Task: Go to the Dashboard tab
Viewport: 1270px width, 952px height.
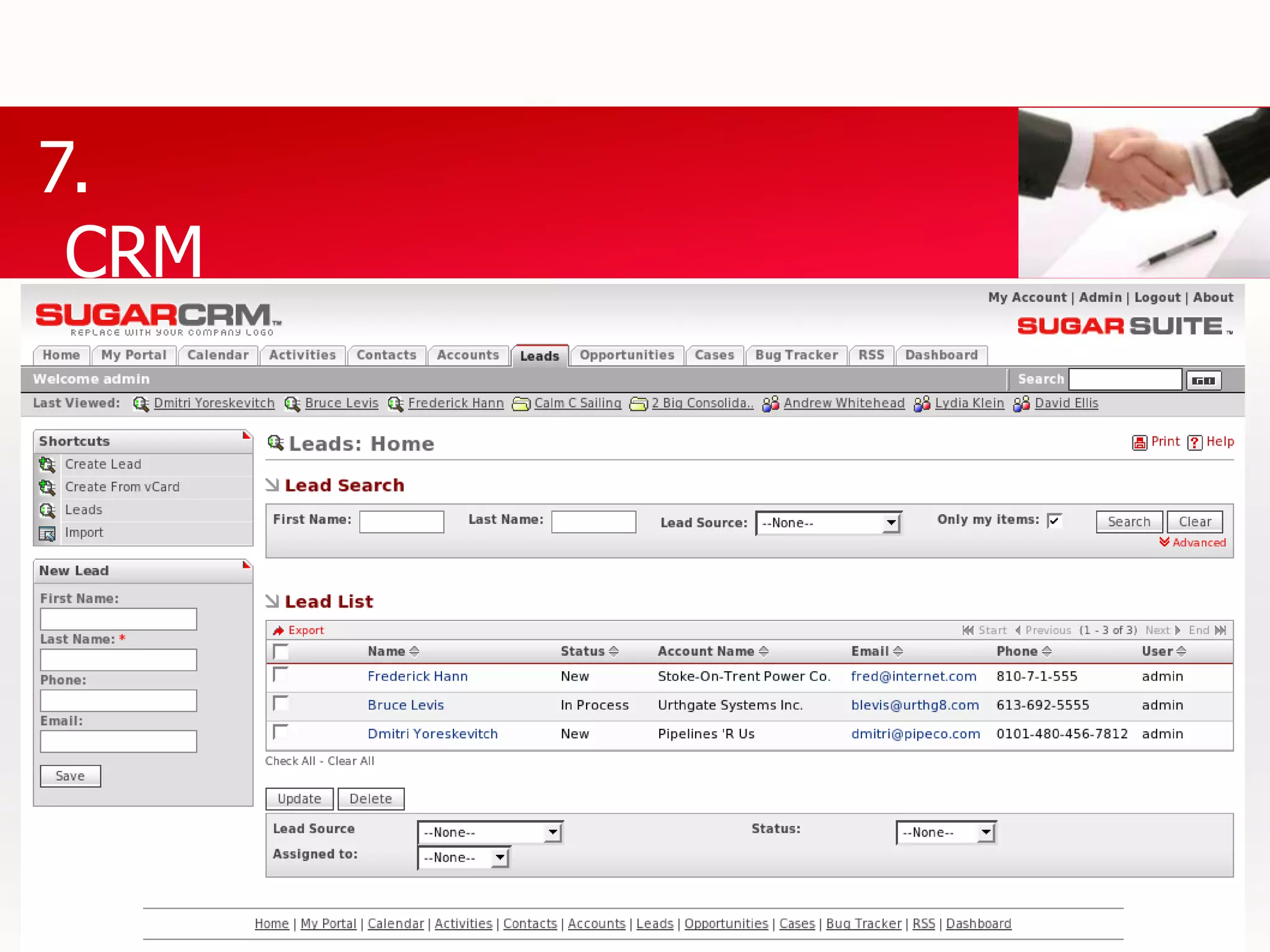Action: 941,355
